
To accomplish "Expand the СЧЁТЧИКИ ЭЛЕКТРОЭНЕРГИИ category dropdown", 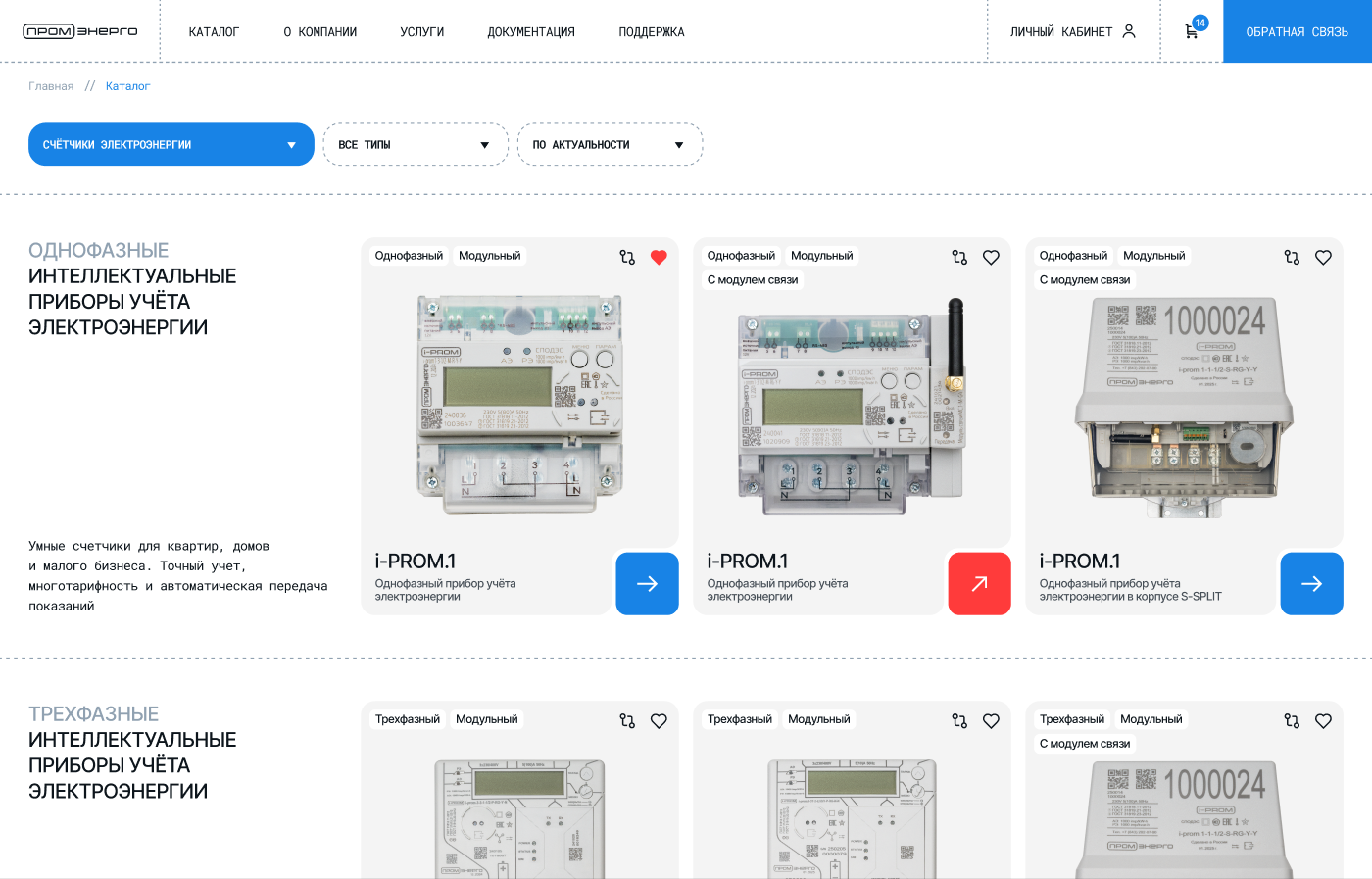I will pyautogui.click(x=171, y=144).
